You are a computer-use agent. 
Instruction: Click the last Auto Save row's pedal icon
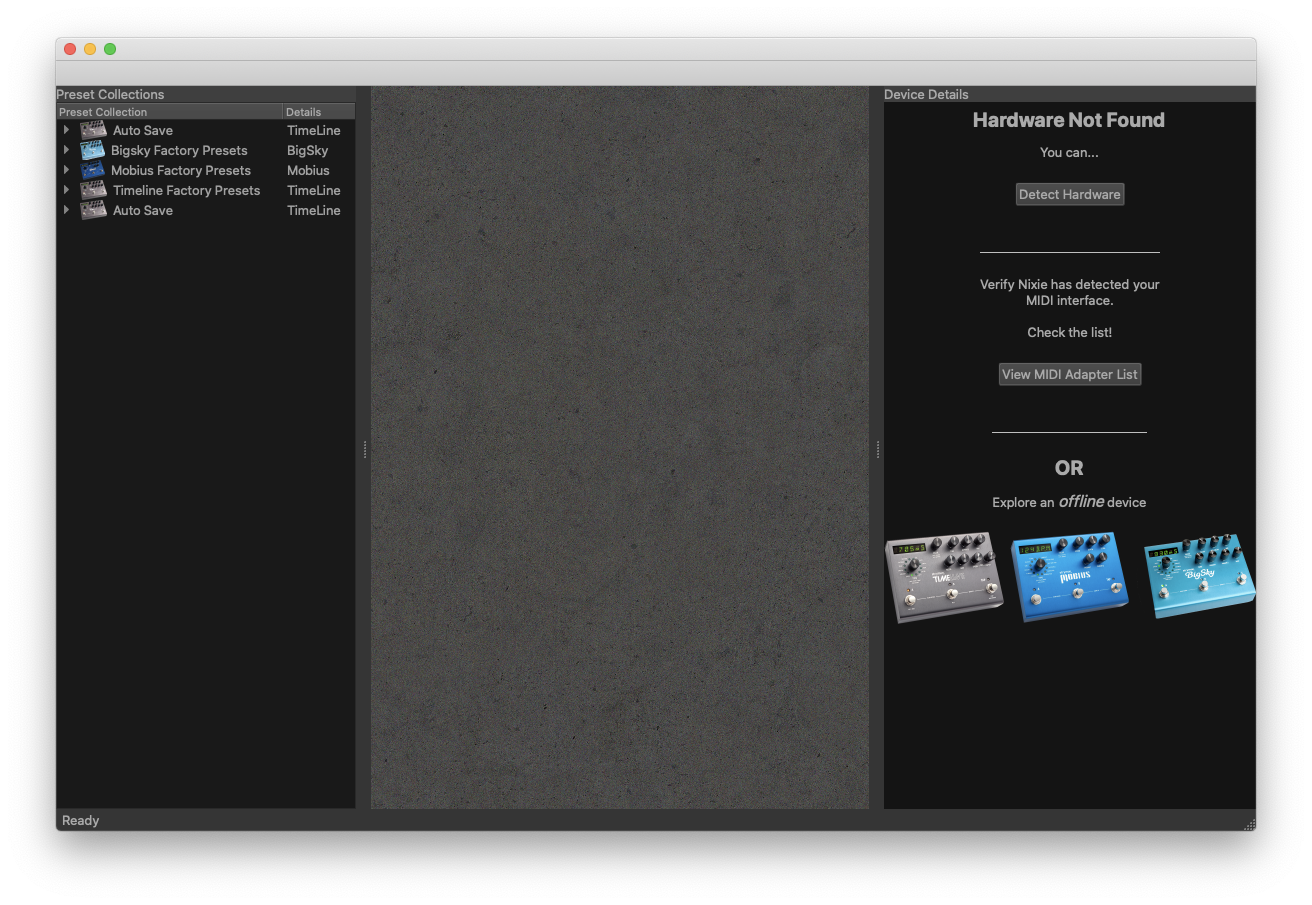click(94, 210)
